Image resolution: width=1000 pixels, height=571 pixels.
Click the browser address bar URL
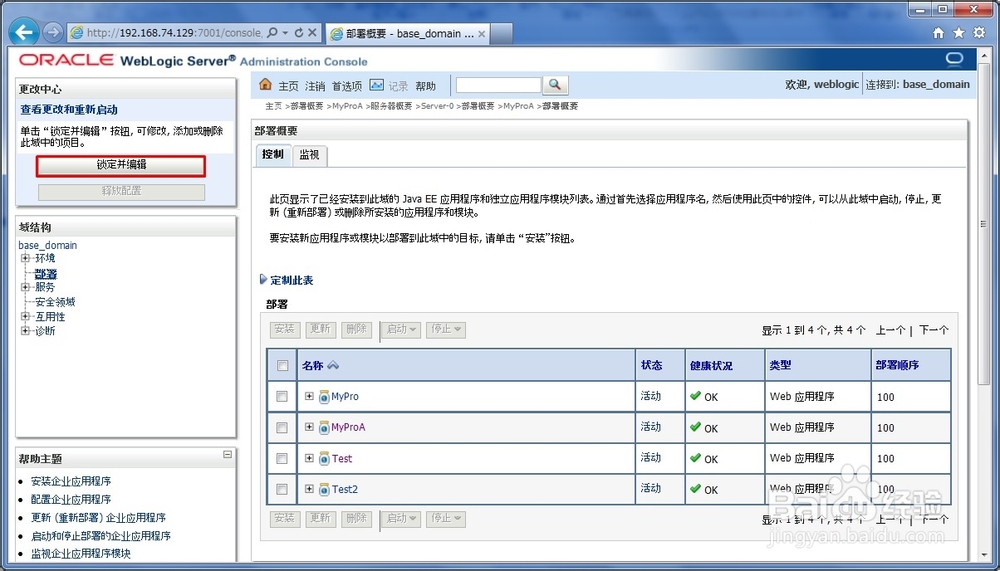[x=175, y=33]
